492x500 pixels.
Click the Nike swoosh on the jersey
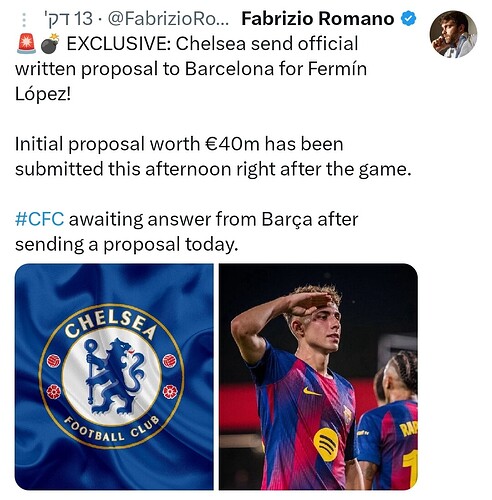coord(312,391)
